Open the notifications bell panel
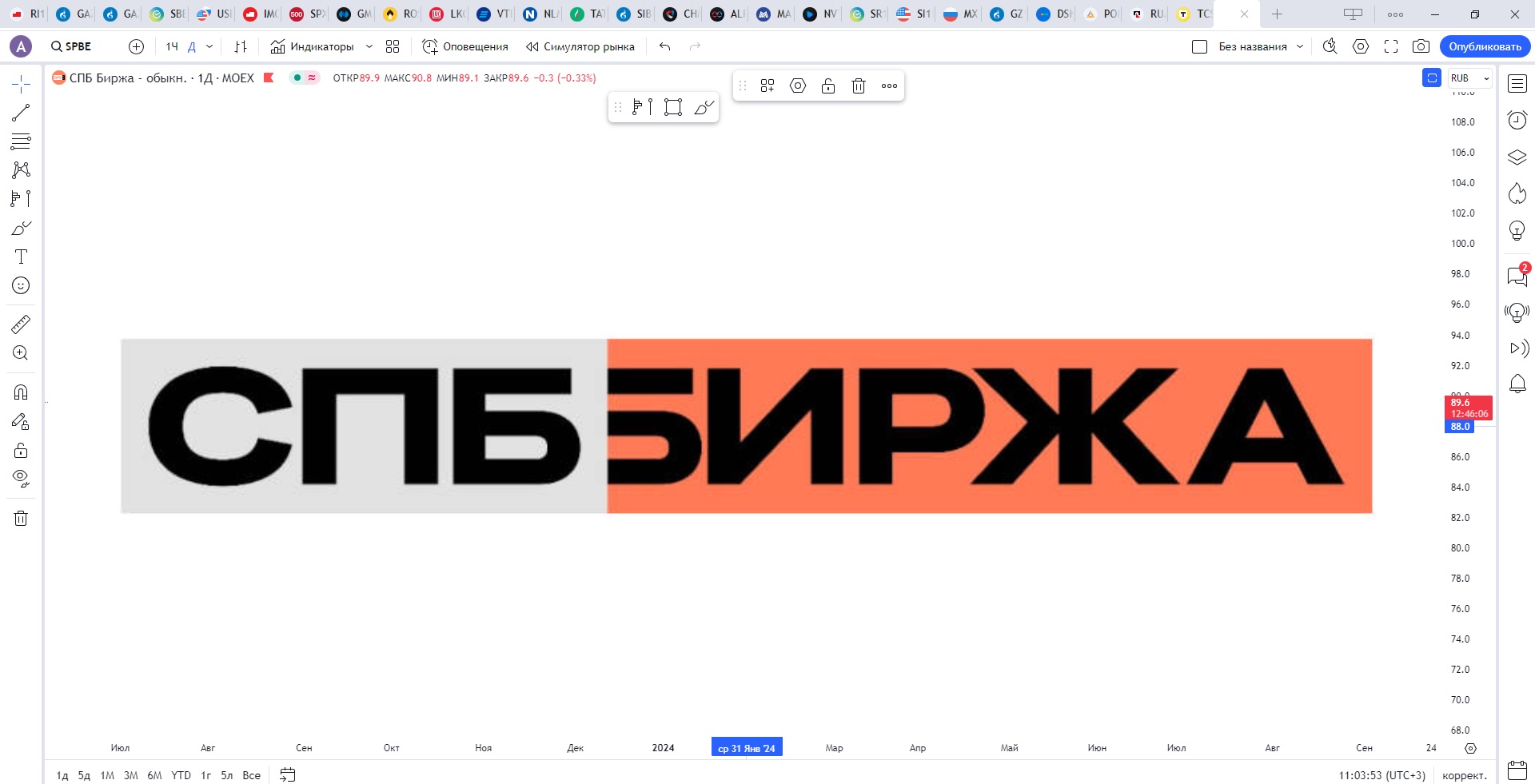Viewport: 1535px width, 784px height. (1517, 384)
